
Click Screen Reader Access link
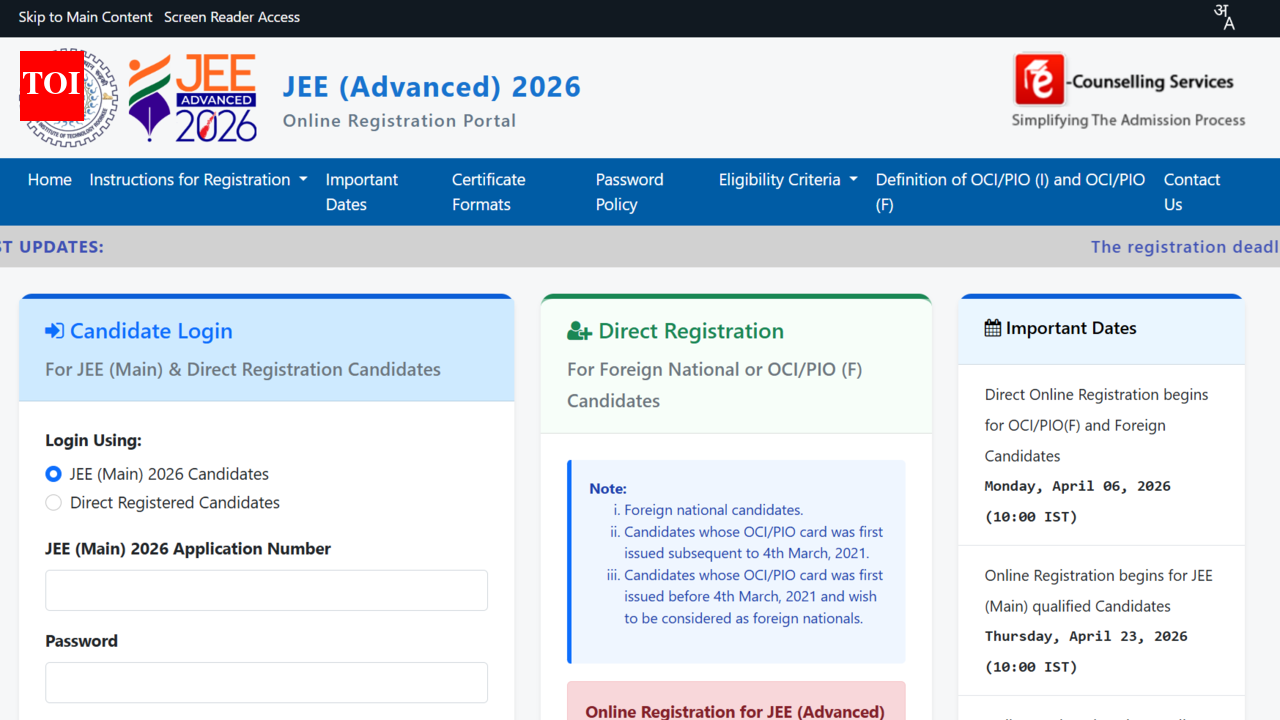232,17
